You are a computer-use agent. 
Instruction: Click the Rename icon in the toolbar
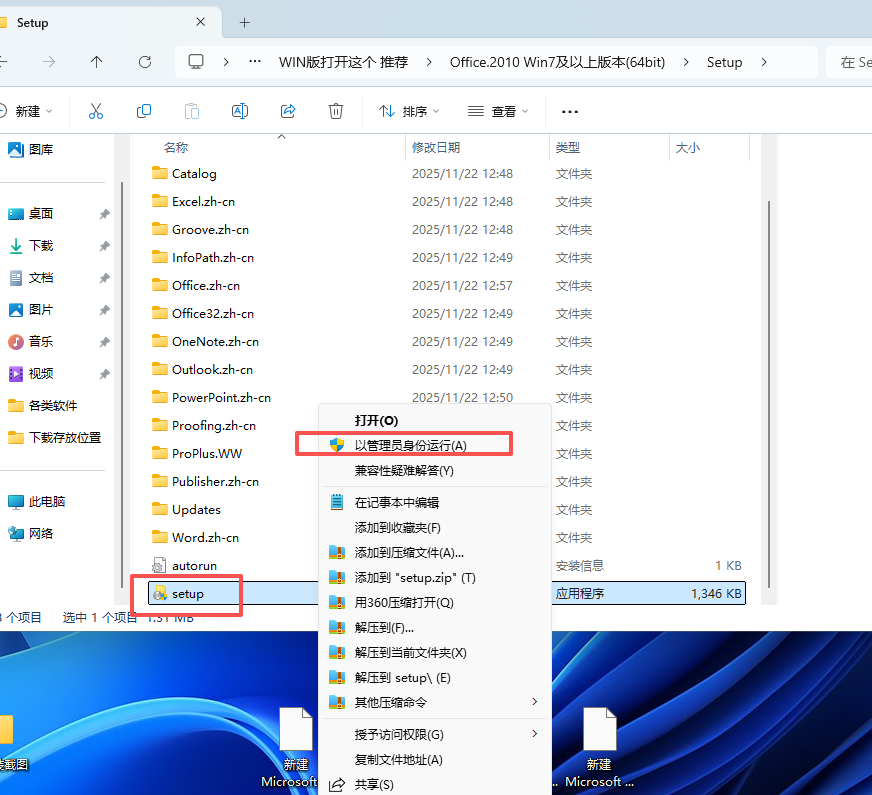click(x=240, y=111)
